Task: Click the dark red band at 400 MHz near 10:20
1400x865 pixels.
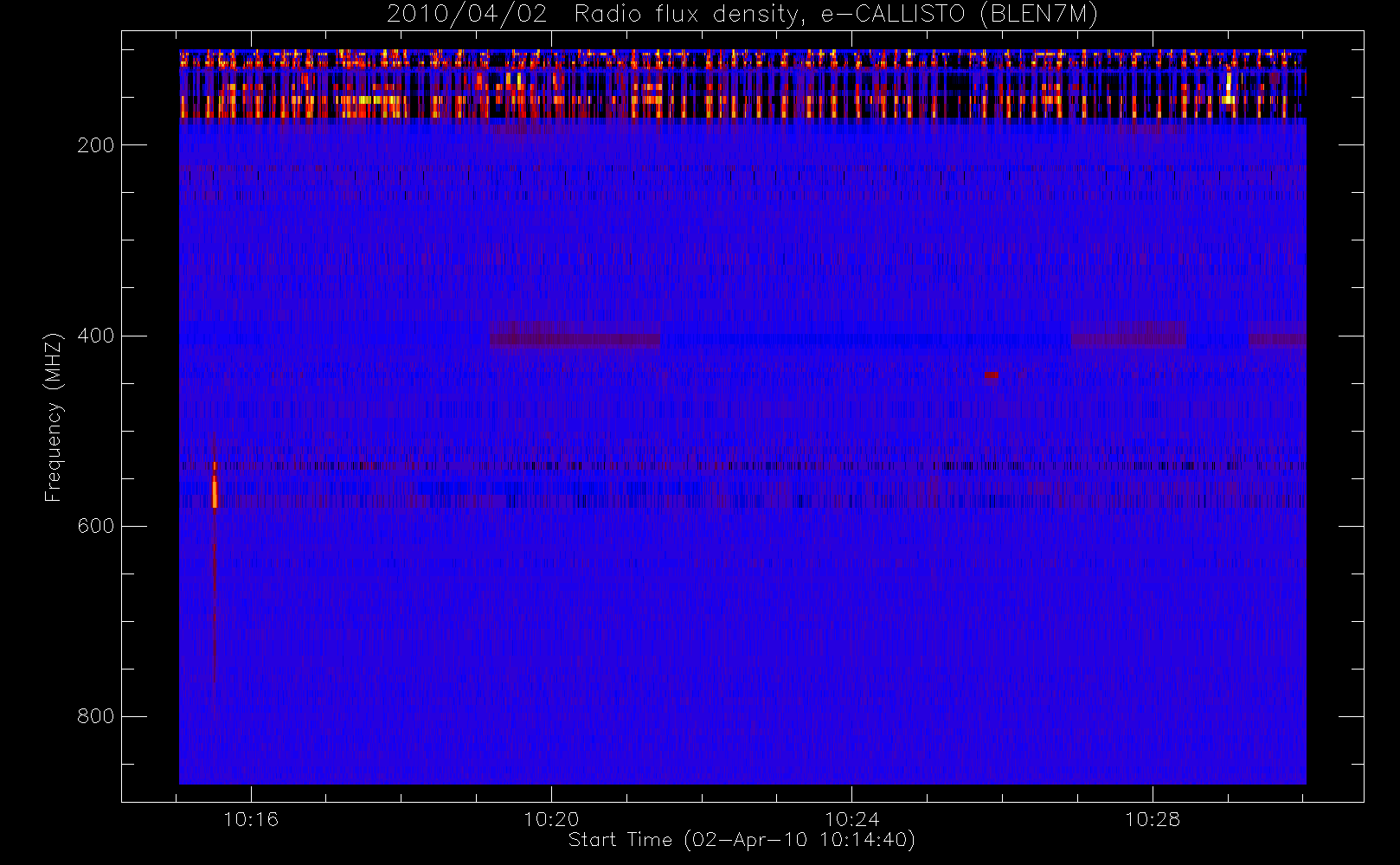Action: click(575, 340)
